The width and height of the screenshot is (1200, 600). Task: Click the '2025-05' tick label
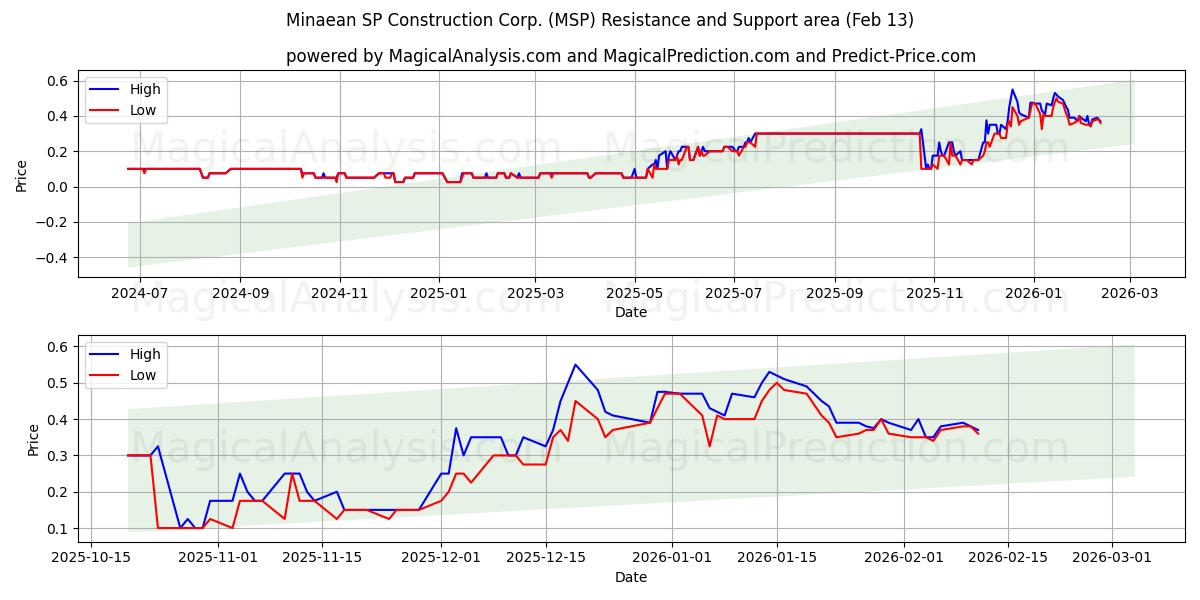pos(635,293)
